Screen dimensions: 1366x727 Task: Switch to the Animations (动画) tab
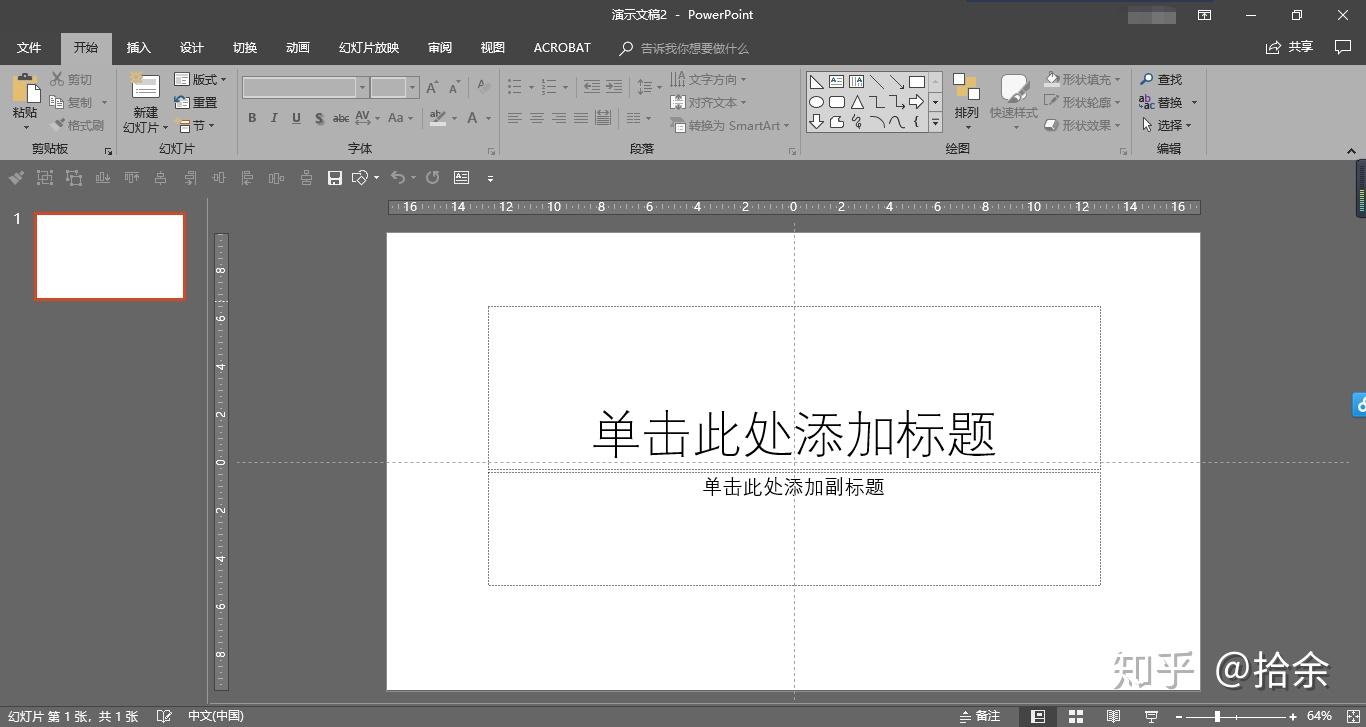297,48
